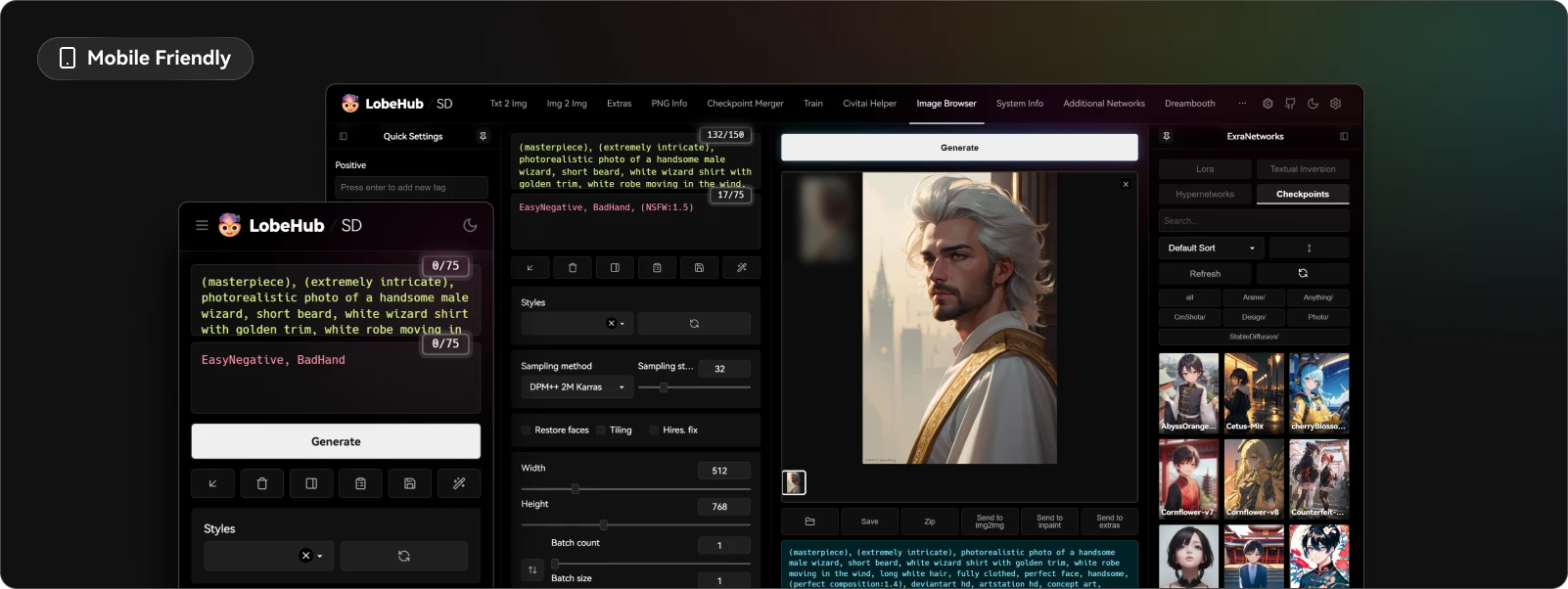Click the Send to inpaint button
This screenshot has height=589, width=1568.
1049,521
